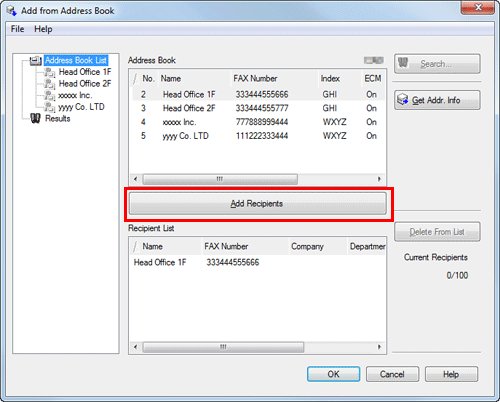Image resolution: width=500 pixels, height=402 pixels.
Task: Click the Head Office 2F contact icon in tree
Action: point(50,84)
